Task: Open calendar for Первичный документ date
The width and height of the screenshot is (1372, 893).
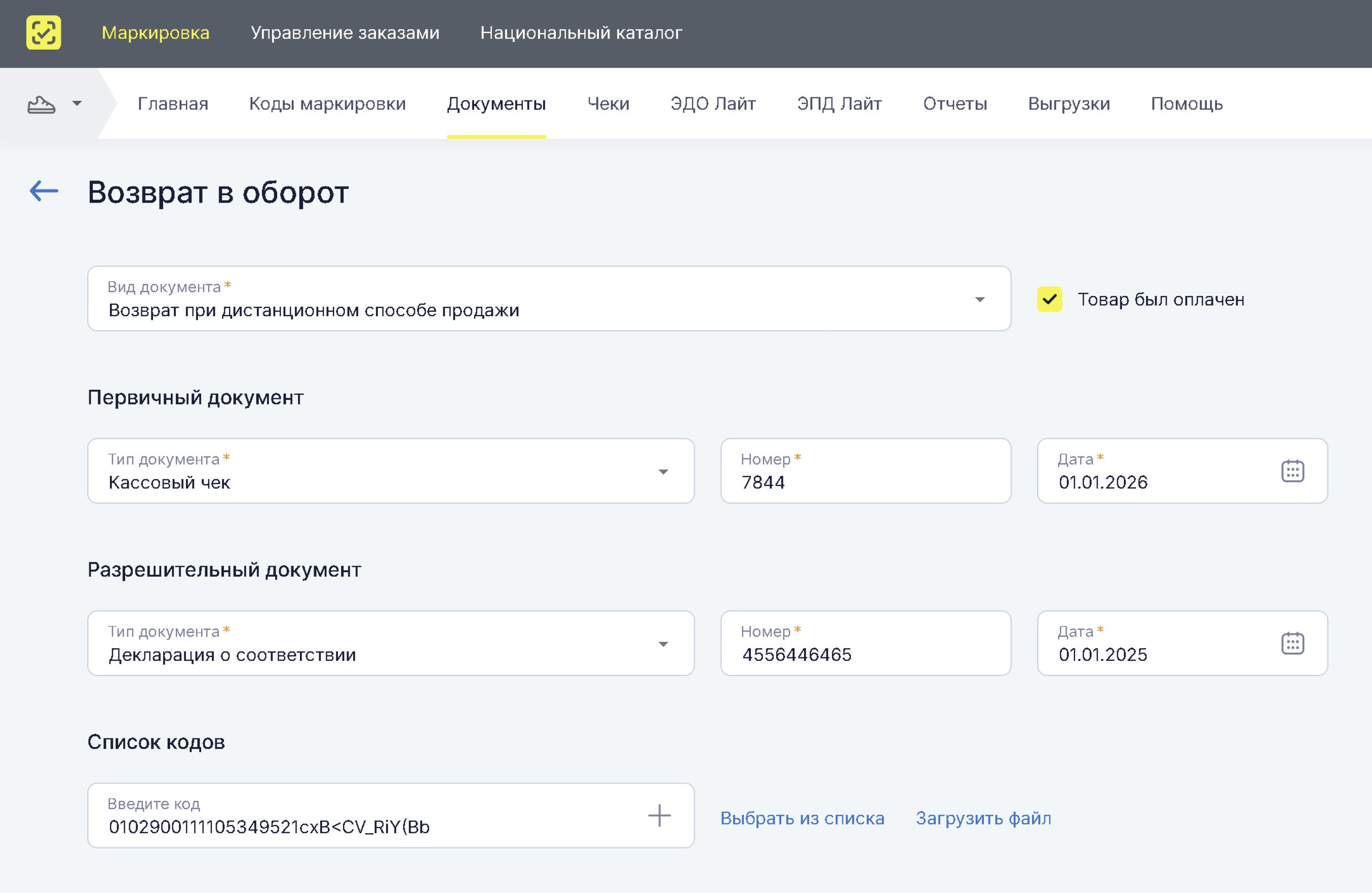Action: pos(1292,471)
